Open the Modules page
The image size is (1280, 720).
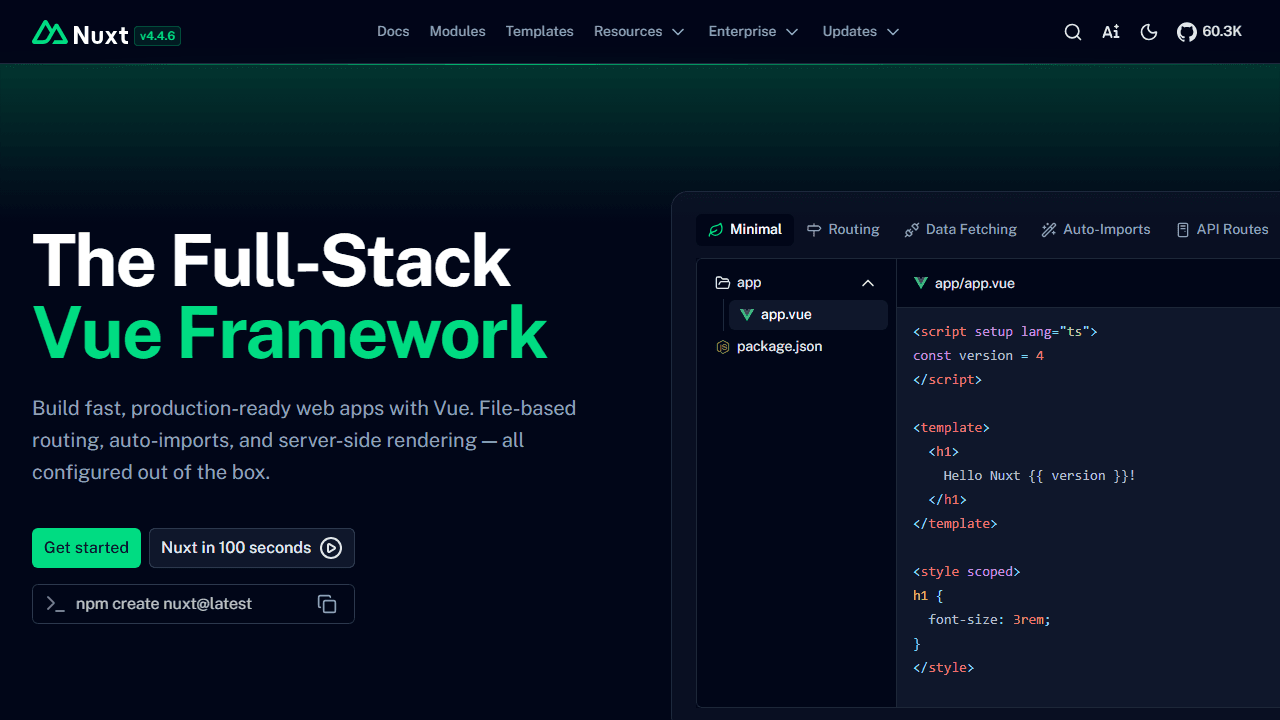(x=458, y=32)
